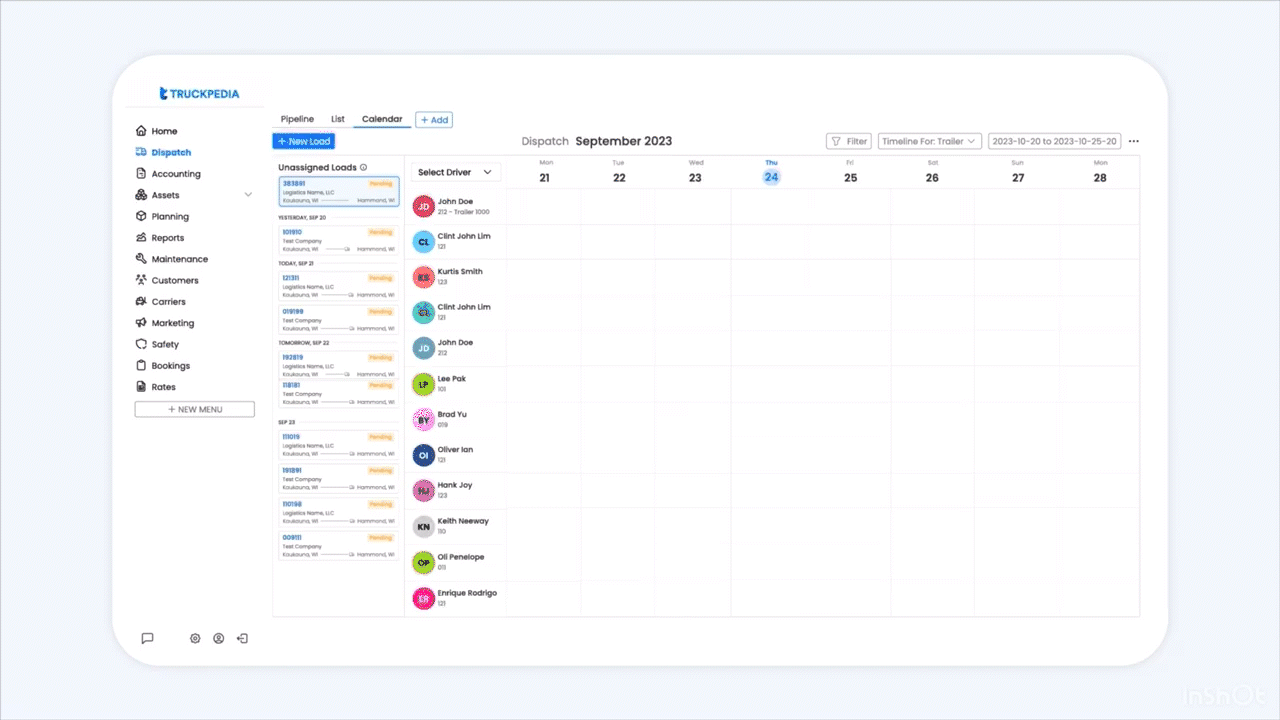Click the New Load button
The image size is (1280, 720).
[x=303, y=142]
